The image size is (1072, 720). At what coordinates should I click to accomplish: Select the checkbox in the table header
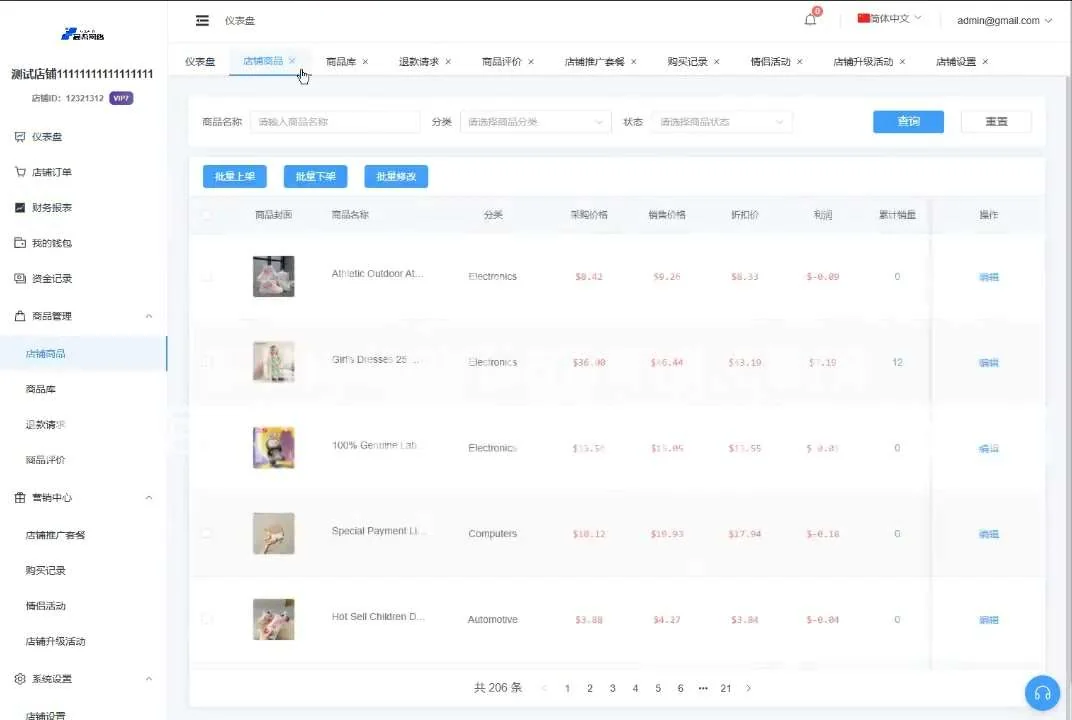click(x=207, y=215)
